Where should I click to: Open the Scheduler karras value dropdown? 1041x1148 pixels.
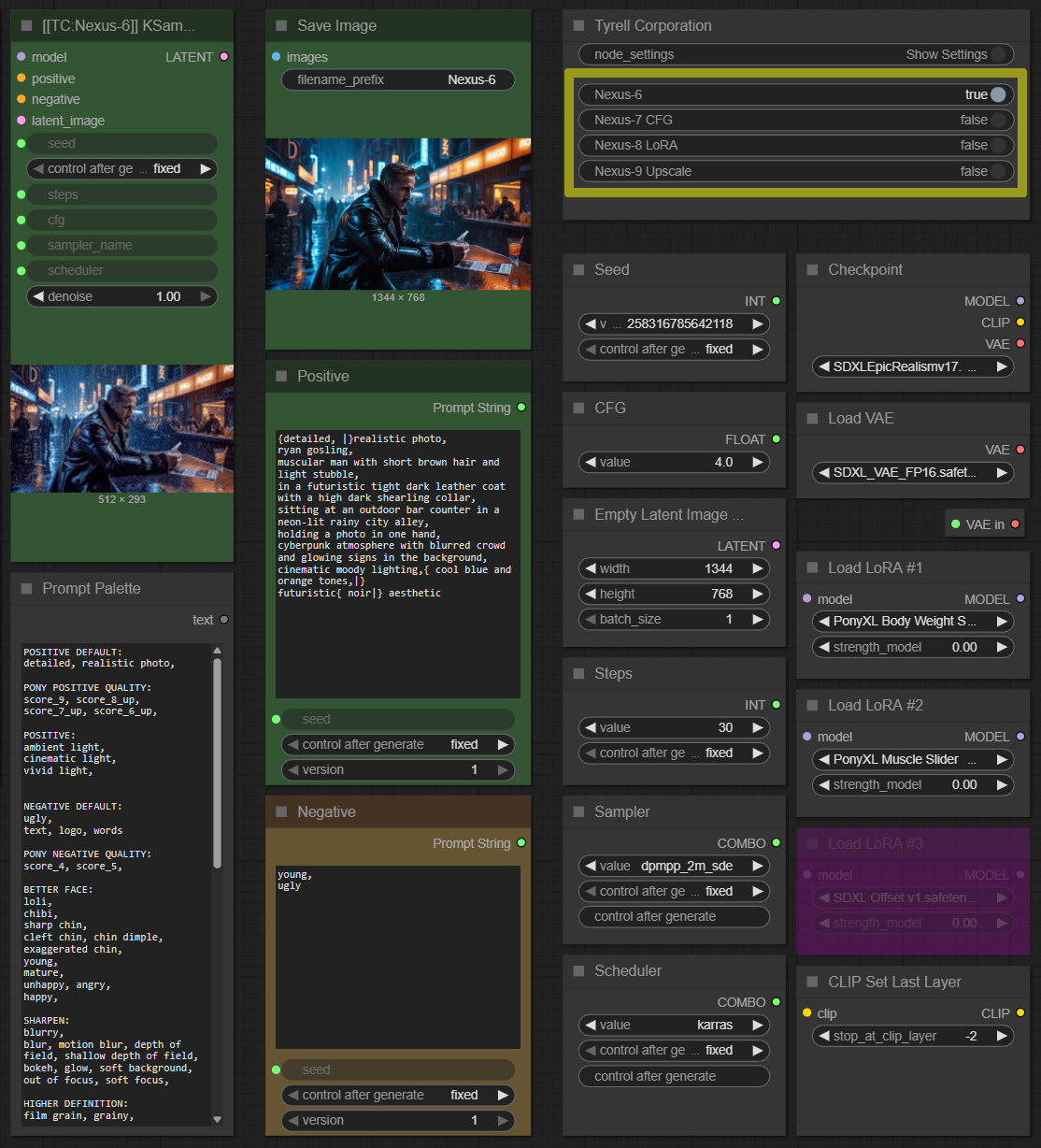coord(674,1025)
